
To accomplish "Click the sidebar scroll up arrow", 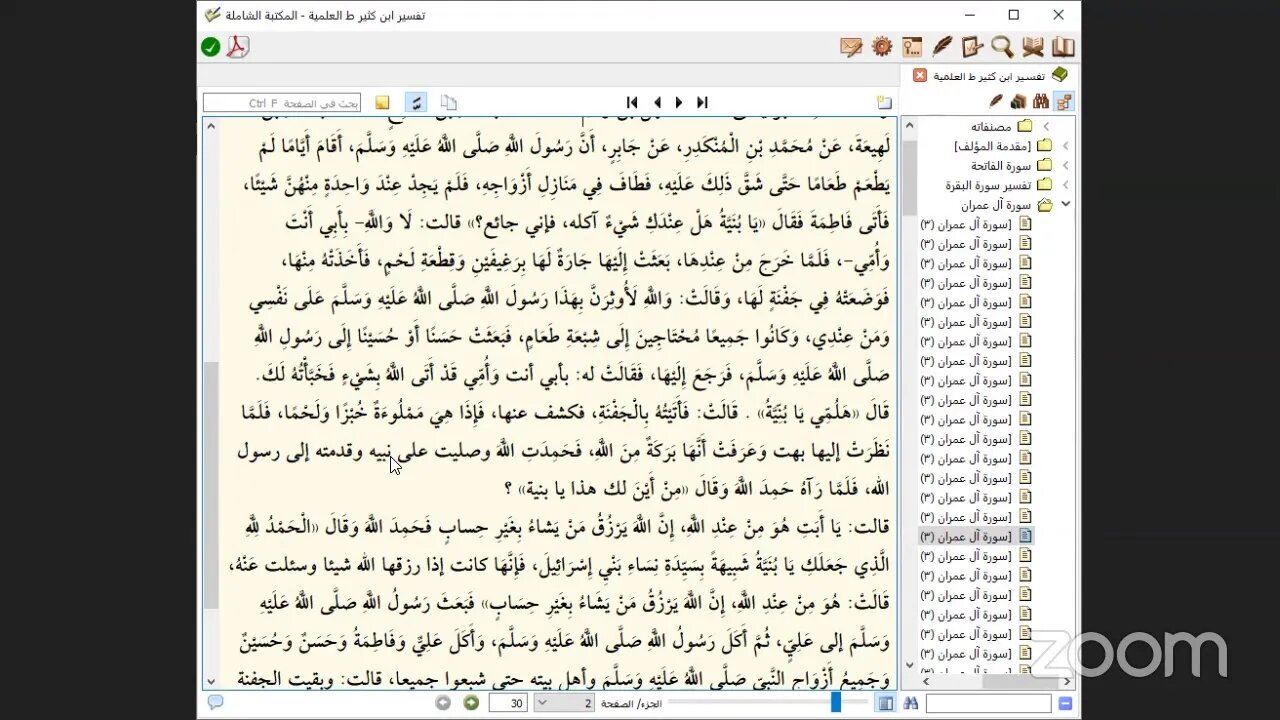I will tap(909, 125).
